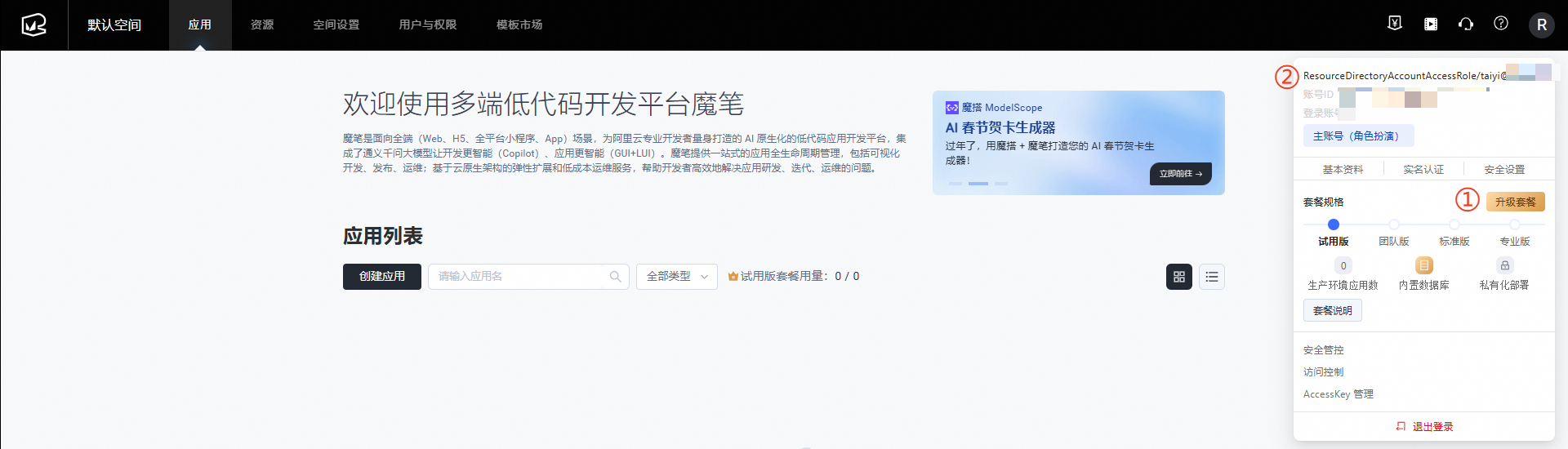Open the billing yen icon in header

(x=1395, y=24)
